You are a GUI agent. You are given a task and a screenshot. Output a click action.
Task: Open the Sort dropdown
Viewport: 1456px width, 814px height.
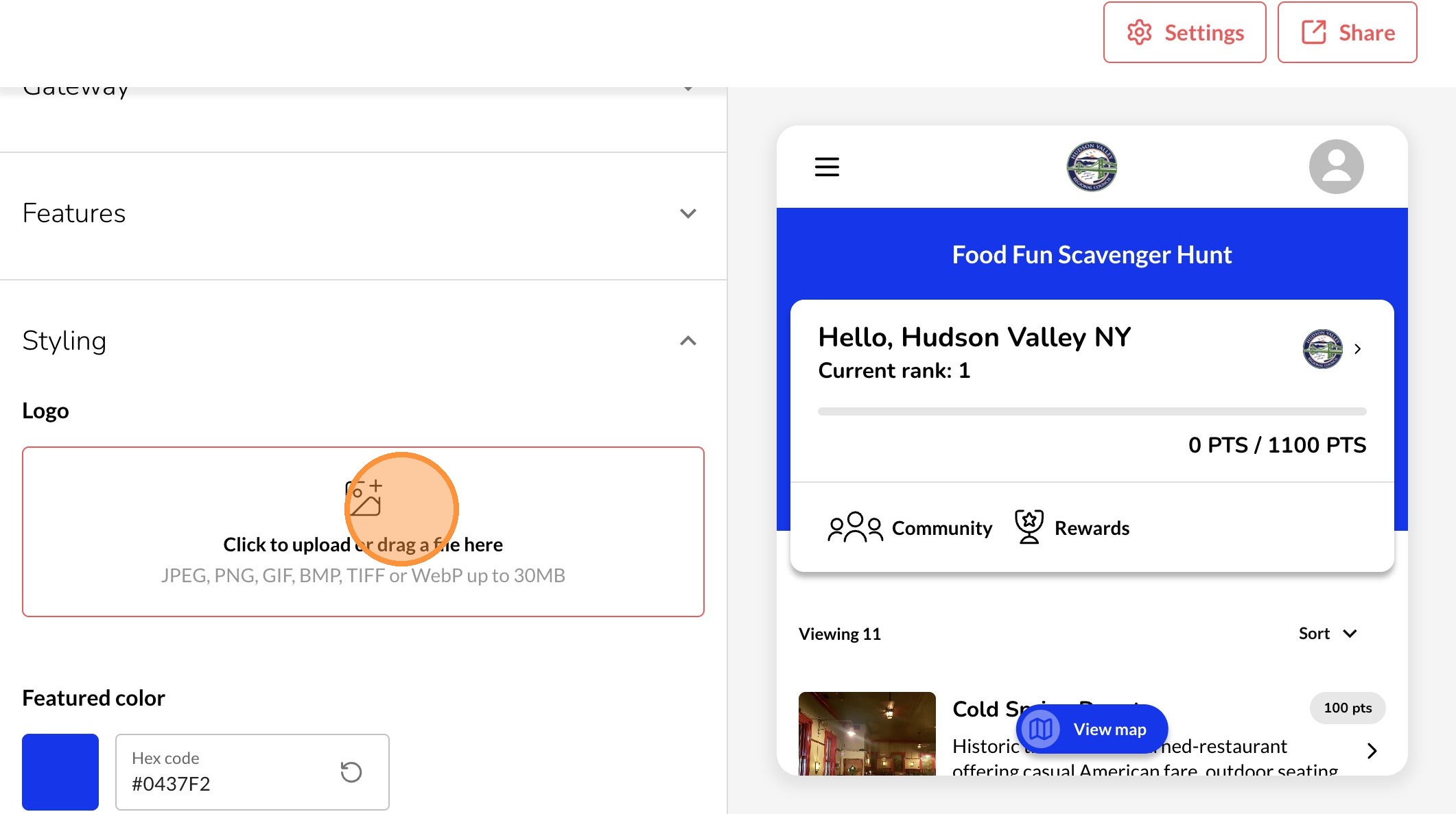[1327, 634]
